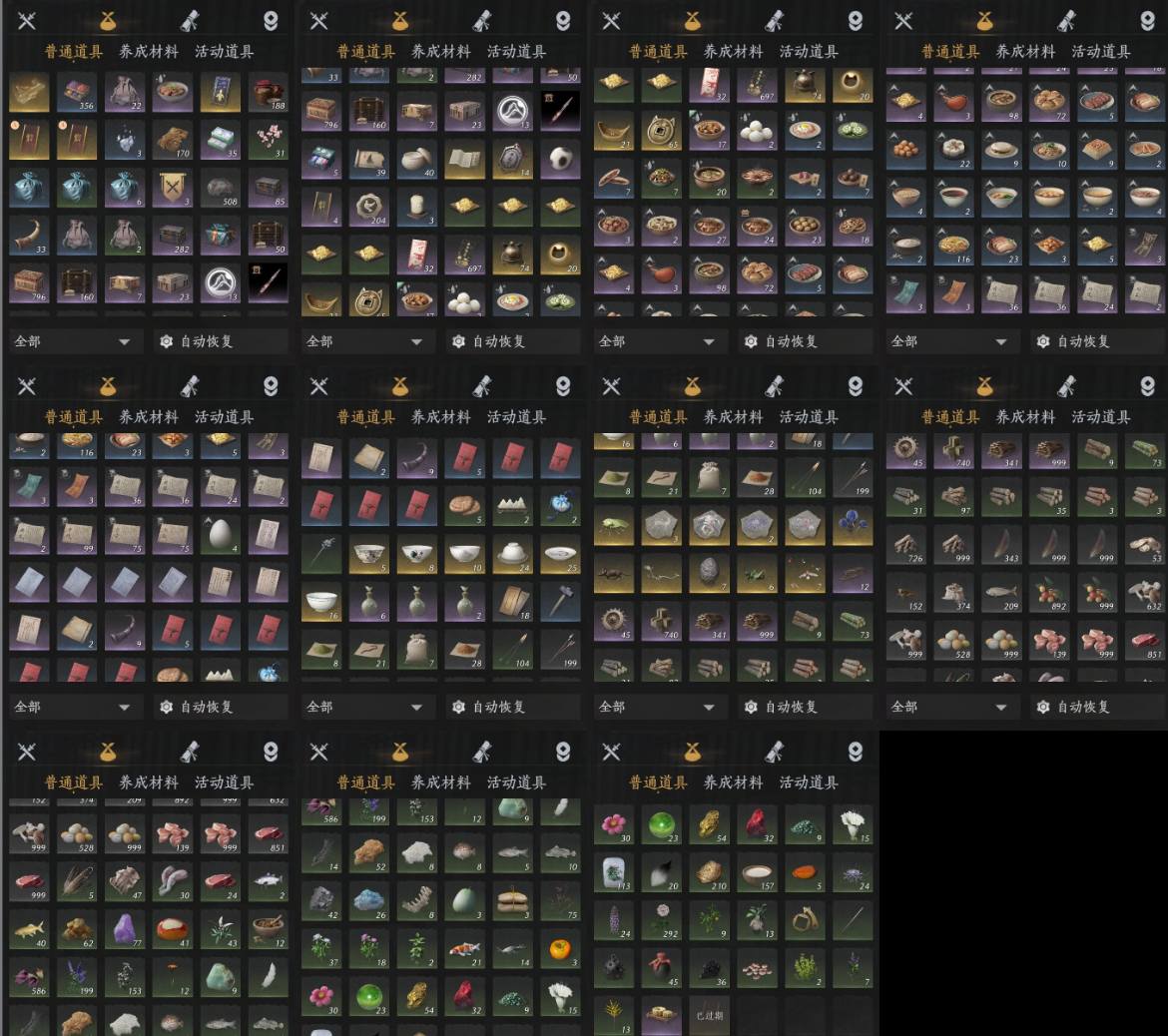Switch to 养成材料 tab in top-left panel
The image size is (1168, 1036).
click(x=149, y=51)
